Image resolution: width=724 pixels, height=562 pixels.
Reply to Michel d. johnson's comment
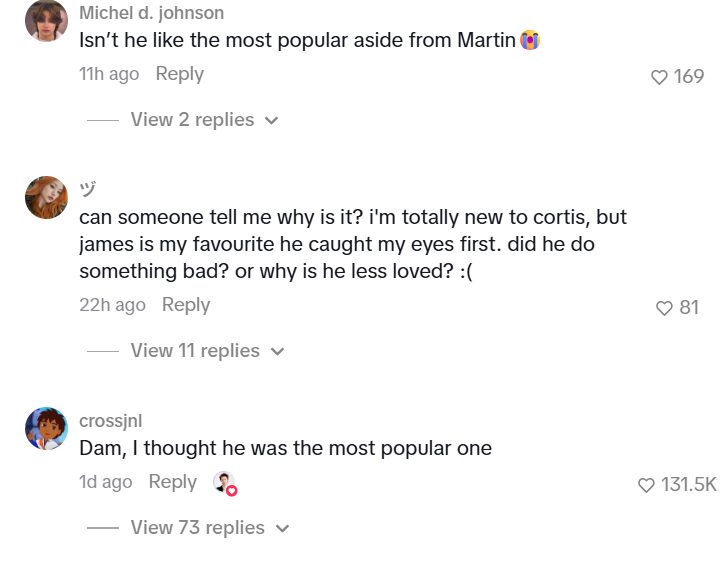tap(180, 74)
